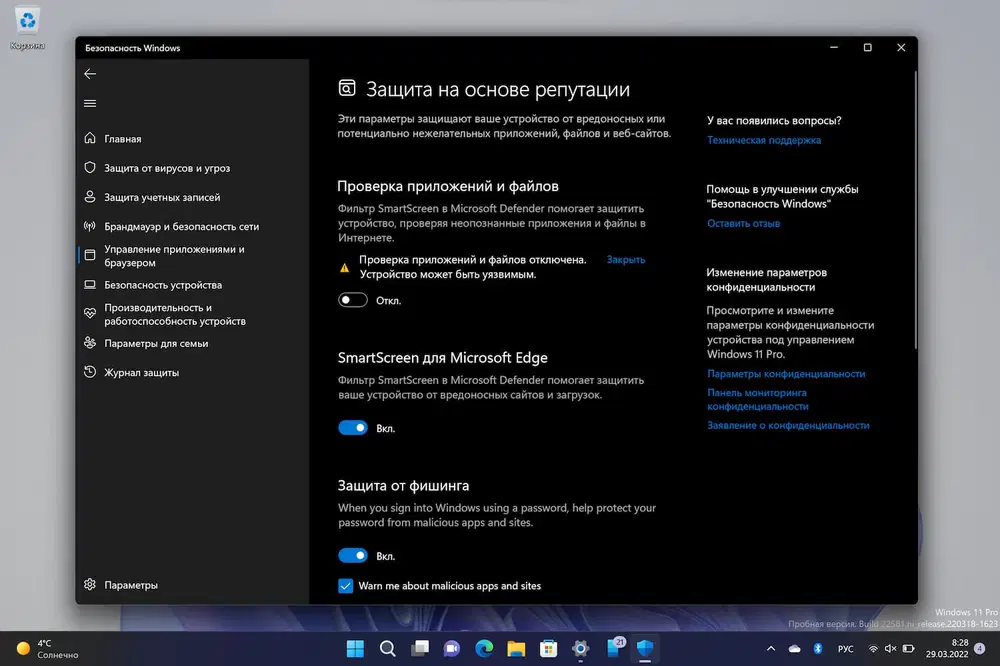Open Техническая поддержка link
Image resolution: width=1000 pixels, height=666 pixels.
(x=764, y=140)
